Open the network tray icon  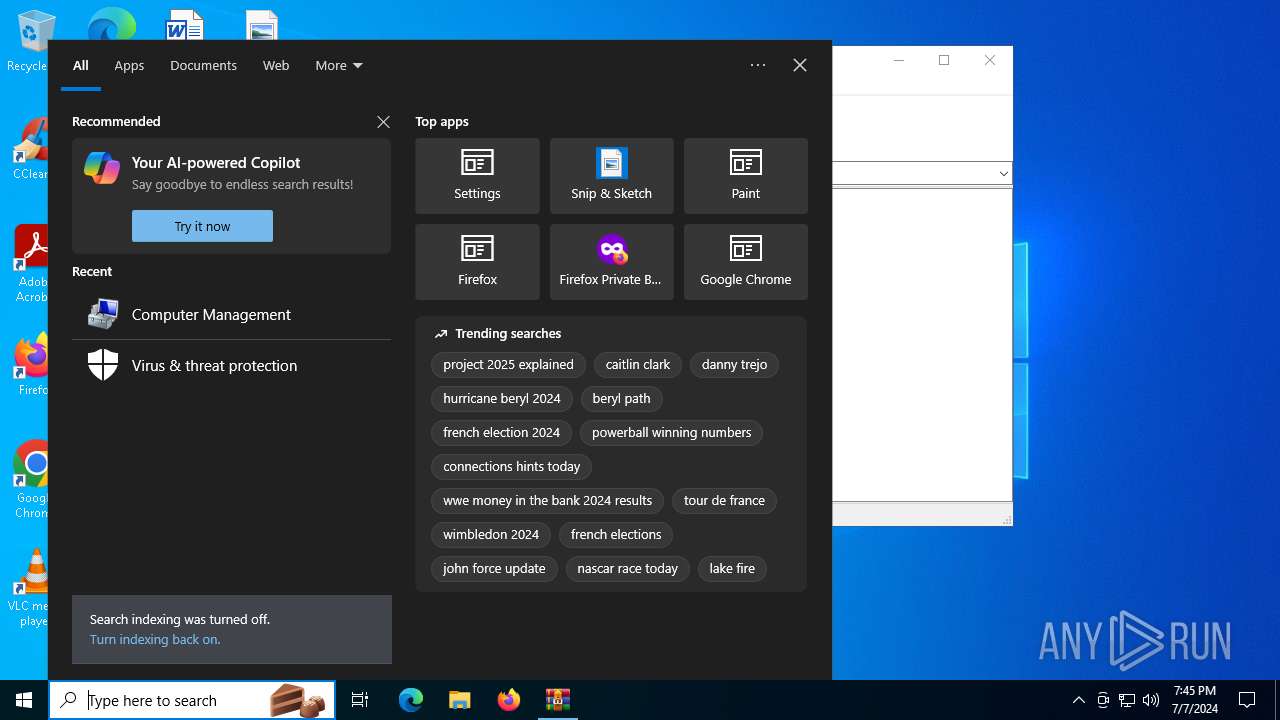1127,700
